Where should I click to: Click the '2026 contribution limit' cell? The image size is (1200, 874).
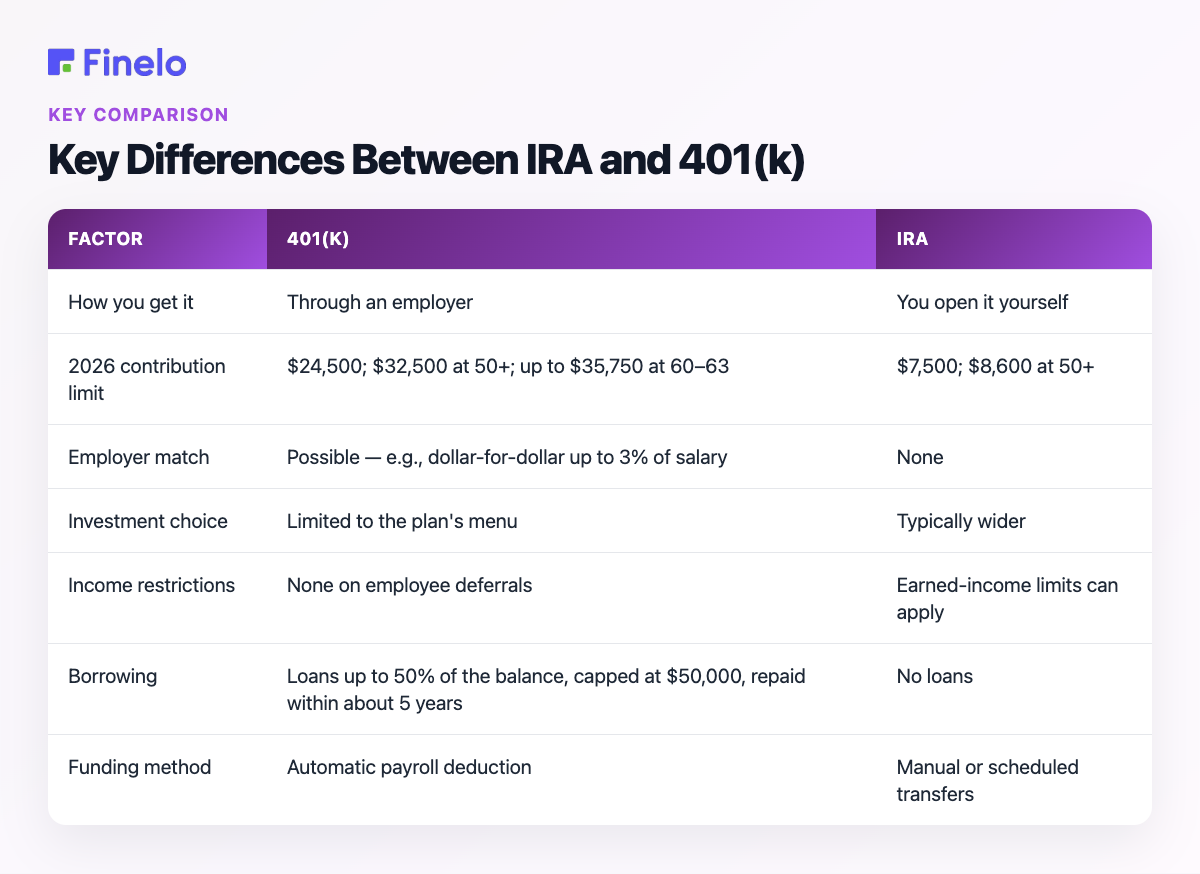tap(157, 379)
